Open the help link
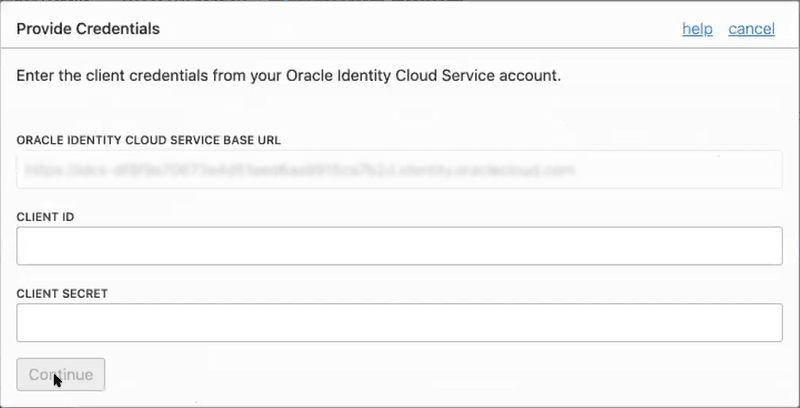The width and height of the screenshot is (800, 408). [x=696, y=29]
